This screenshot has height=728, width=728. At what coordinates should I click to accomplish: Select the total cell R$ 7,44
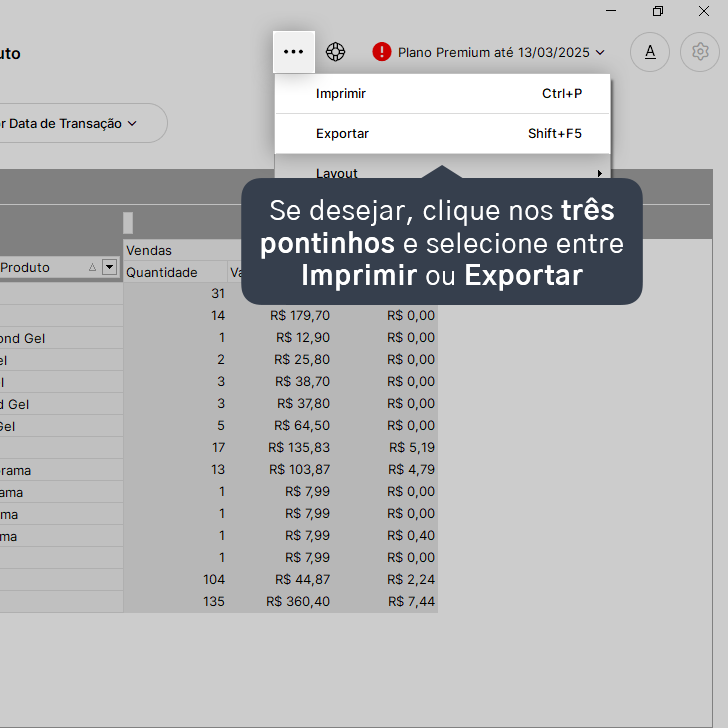(411, 602)
